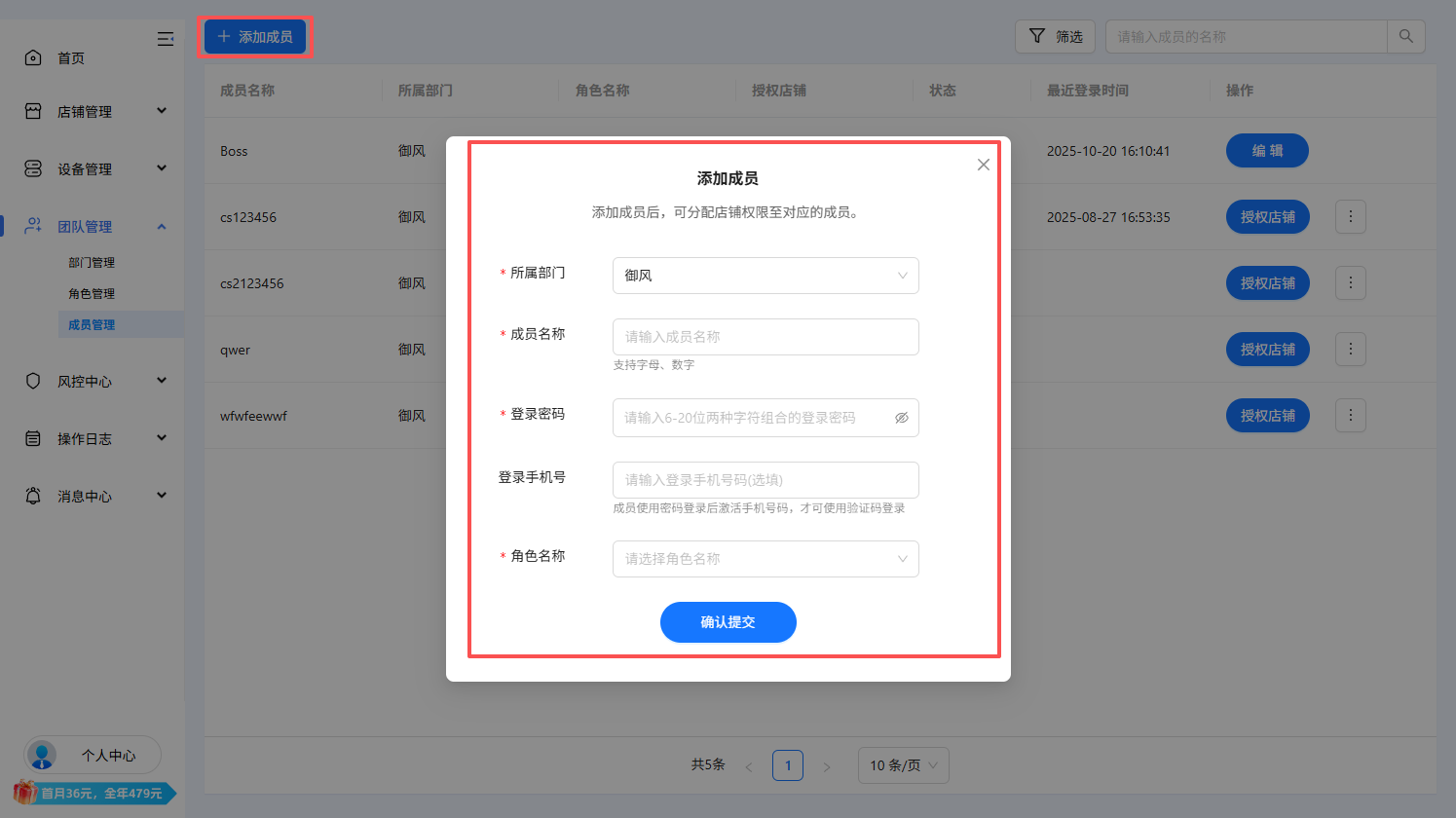This screenshot has width=1456, height=818.
Task: Click the 添加成员 button
Action: 254,36
